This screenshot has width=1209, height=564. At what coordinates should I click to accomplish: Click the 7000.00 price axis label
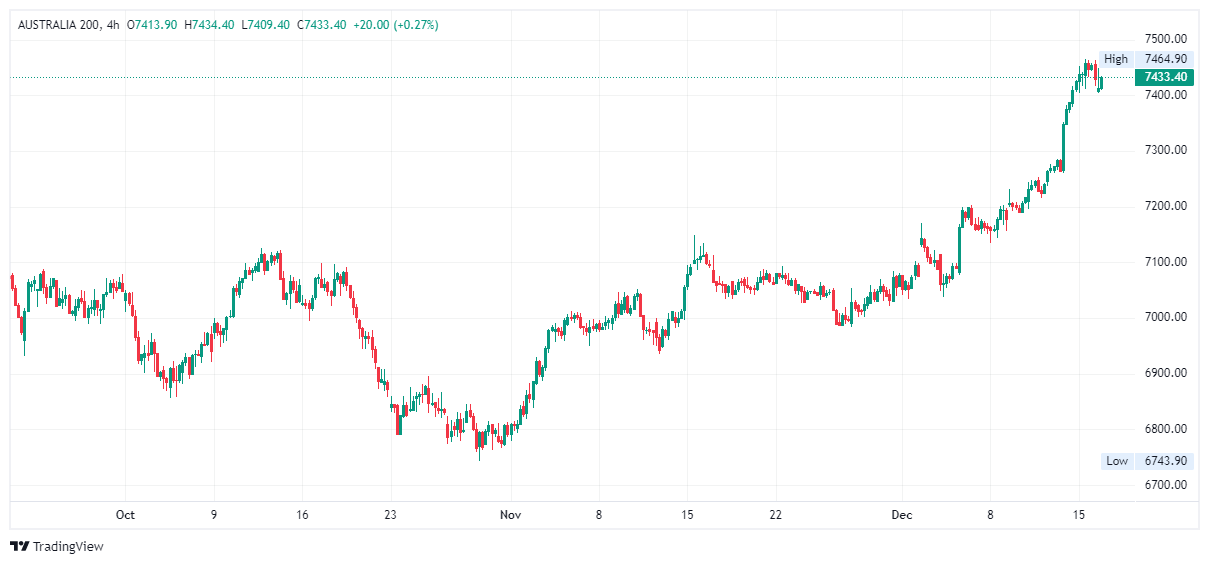coord(1166,317)
